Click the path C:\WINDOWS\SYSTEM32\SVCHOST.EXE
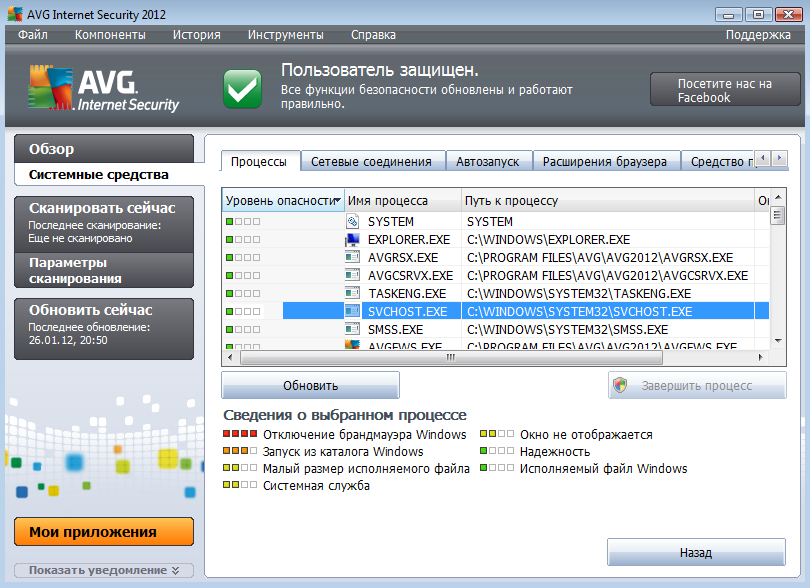Screen dimensions: 810x588 tap(580, 311)
